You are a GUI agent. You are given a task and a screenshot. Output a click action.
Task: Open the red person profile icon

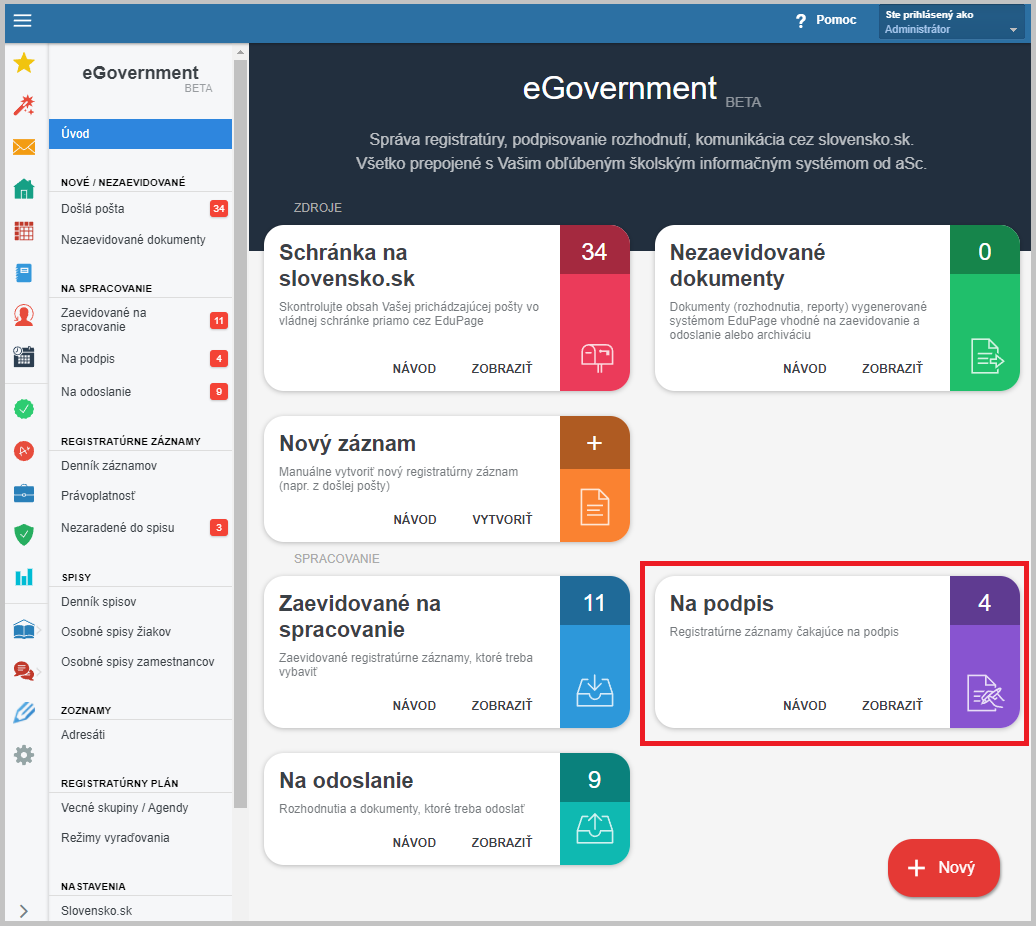pyautogui.click(x=24, y=315)
